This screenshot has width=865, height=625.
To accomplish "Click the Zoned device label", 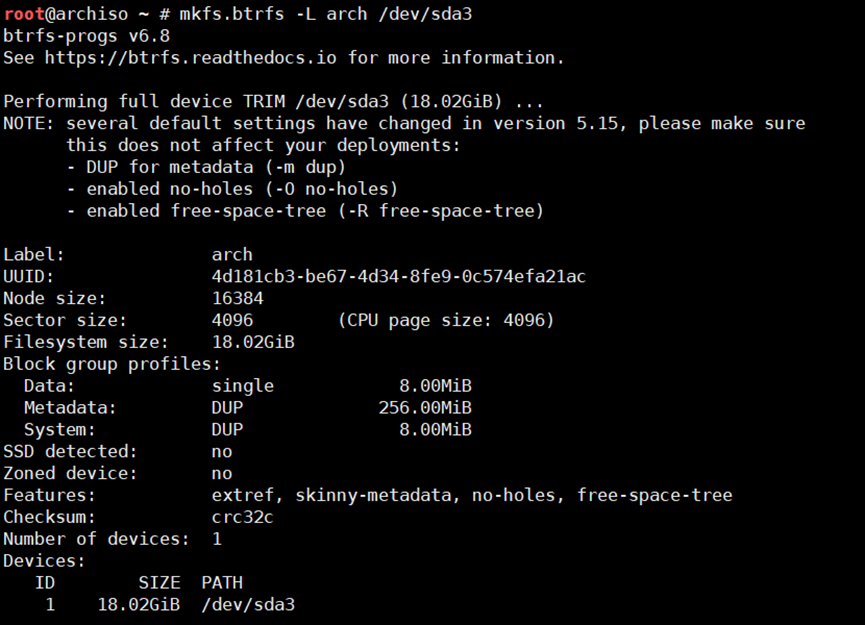I will point(70,473).
